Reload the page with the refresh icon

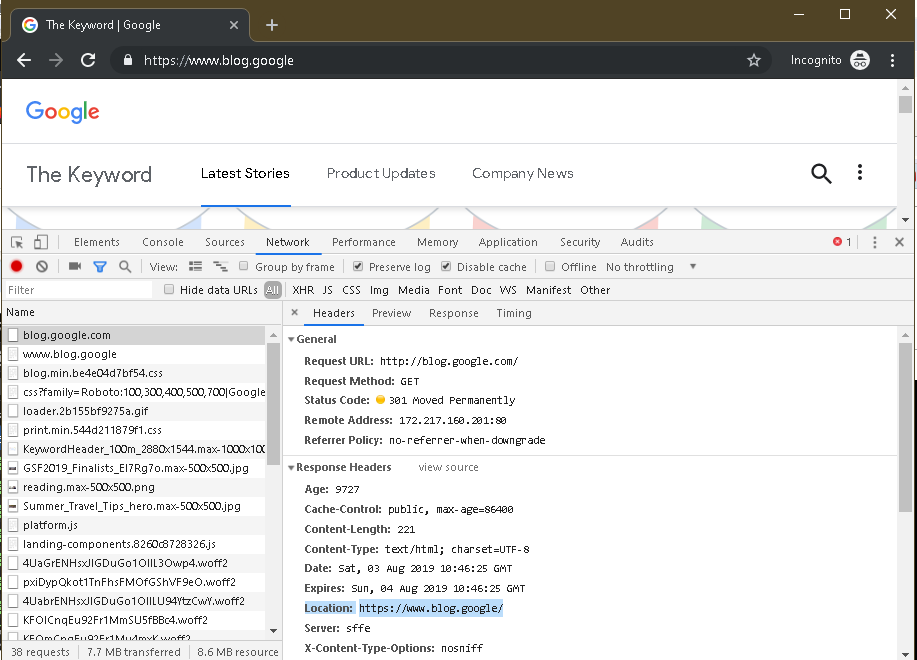[88, 60]
